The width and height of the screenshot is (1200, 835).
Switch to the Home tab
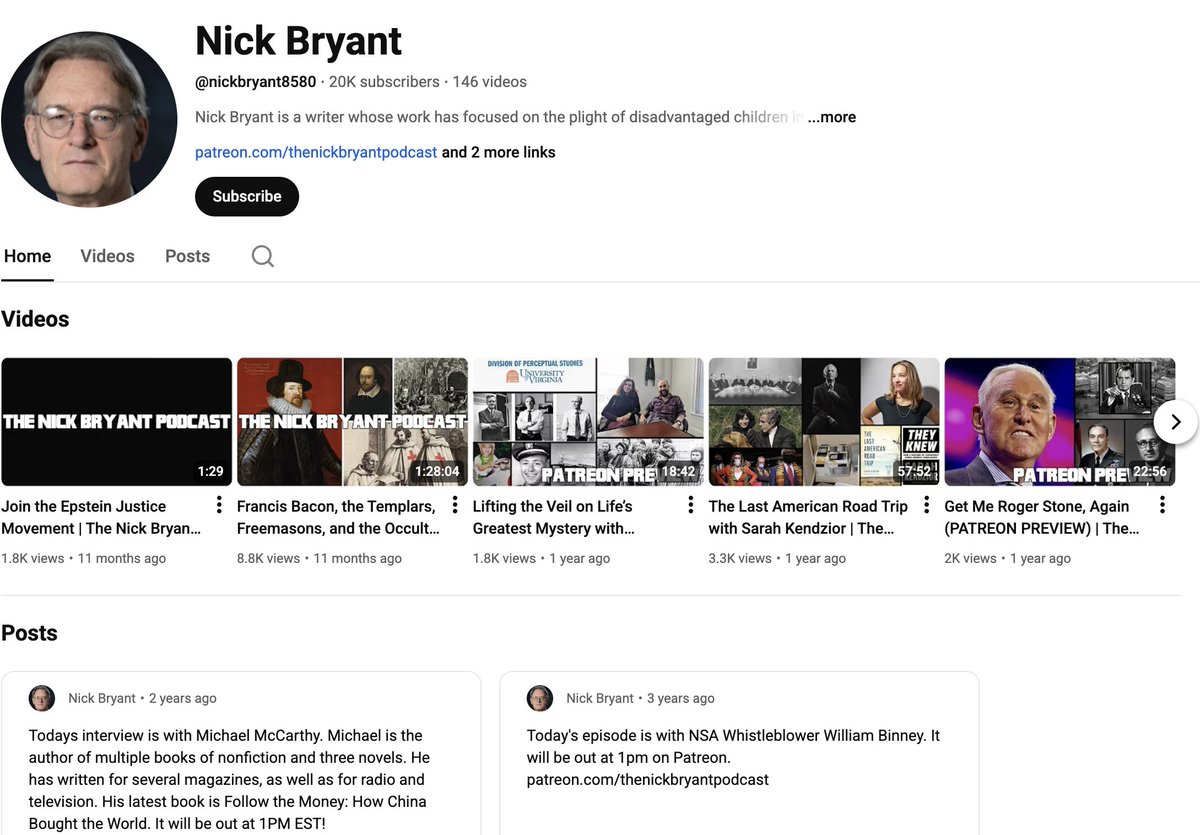point(27,256)
